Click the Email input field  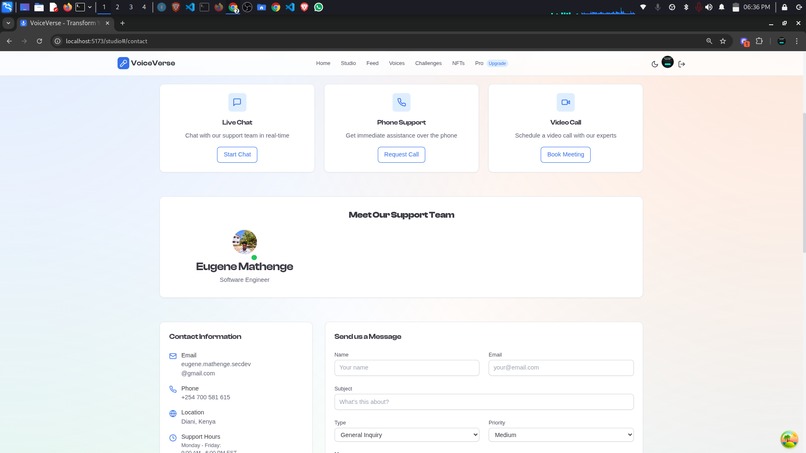[561, 368]
